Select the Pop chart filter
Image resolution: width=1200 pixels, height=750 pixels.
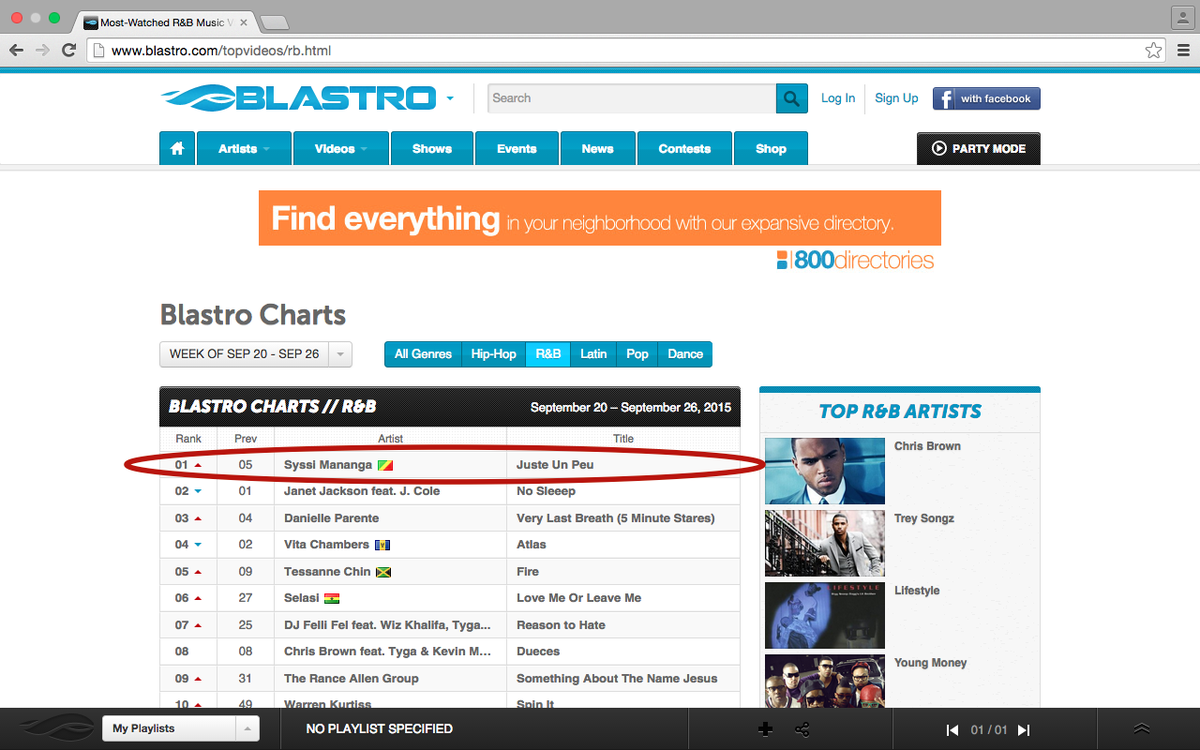[637, 354]
